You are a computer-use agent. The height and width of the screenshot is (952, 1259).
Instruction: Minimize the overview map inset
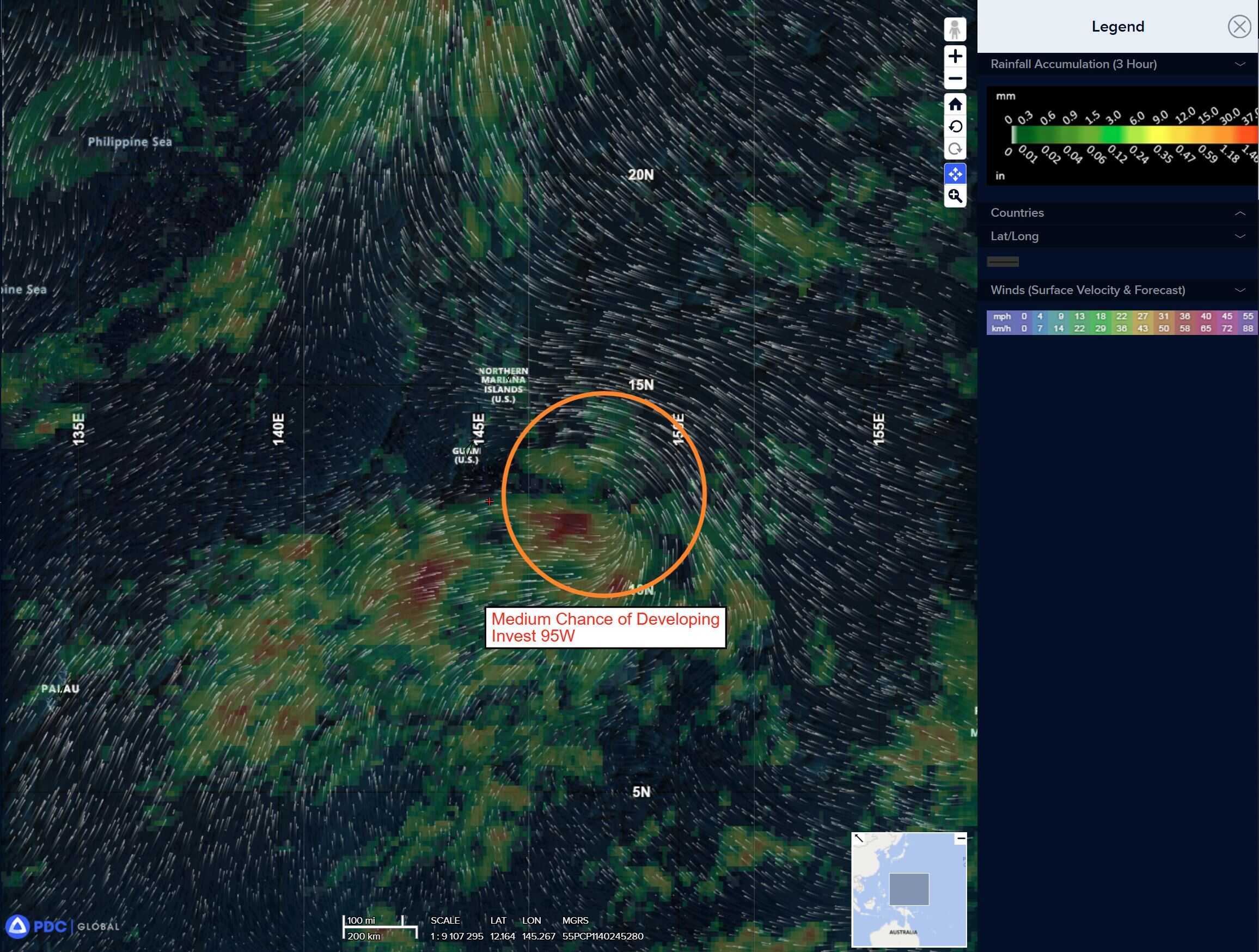tap(961, 838)
